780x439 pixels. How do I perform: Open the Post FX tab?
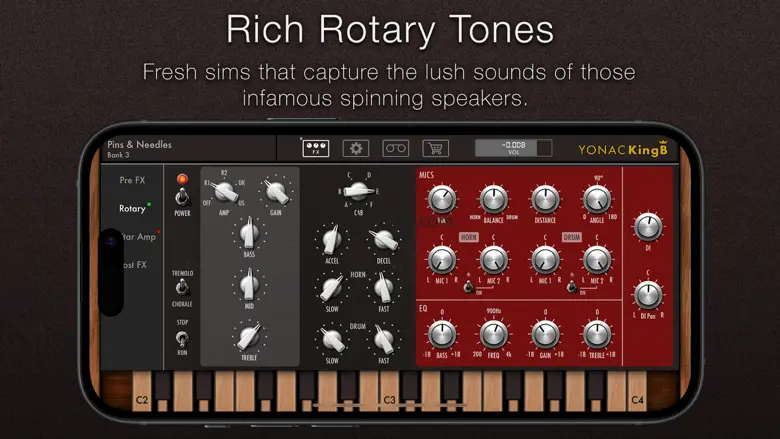(x=135, y=265)
